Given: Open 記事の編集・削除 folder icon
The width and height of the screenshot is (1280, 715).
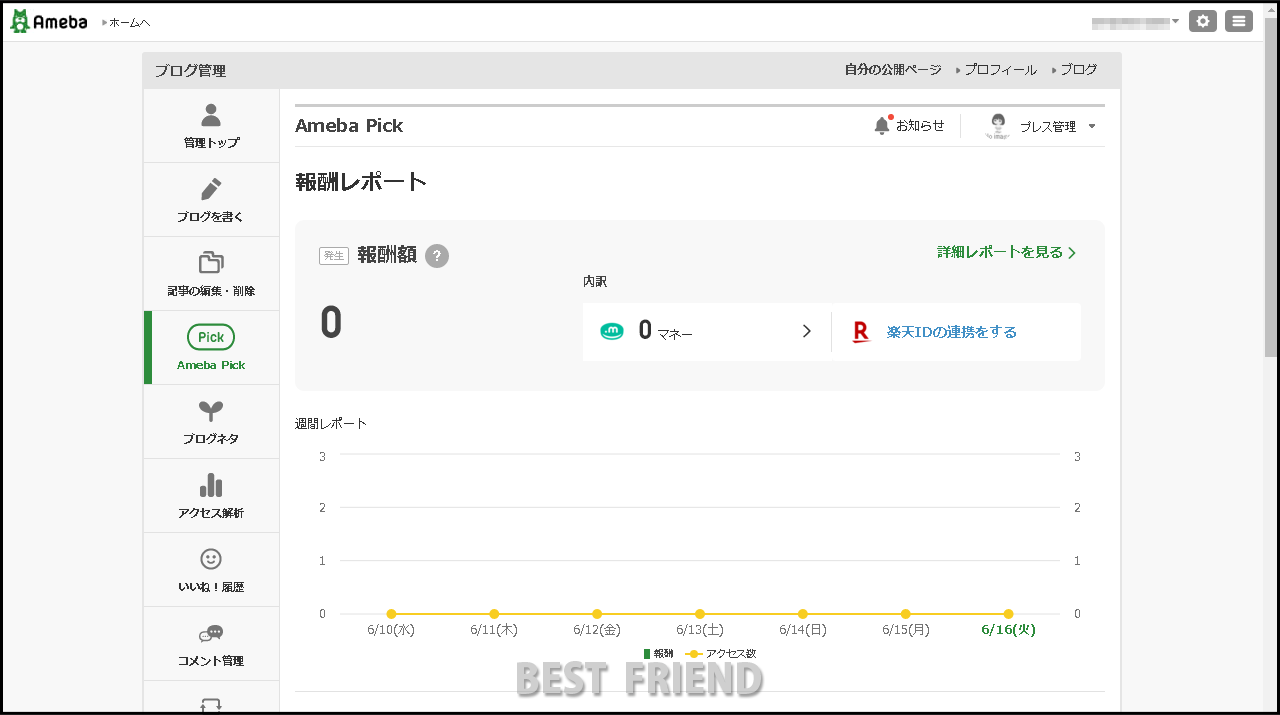Looking at the screenshot, I should [x=211, y=262].
